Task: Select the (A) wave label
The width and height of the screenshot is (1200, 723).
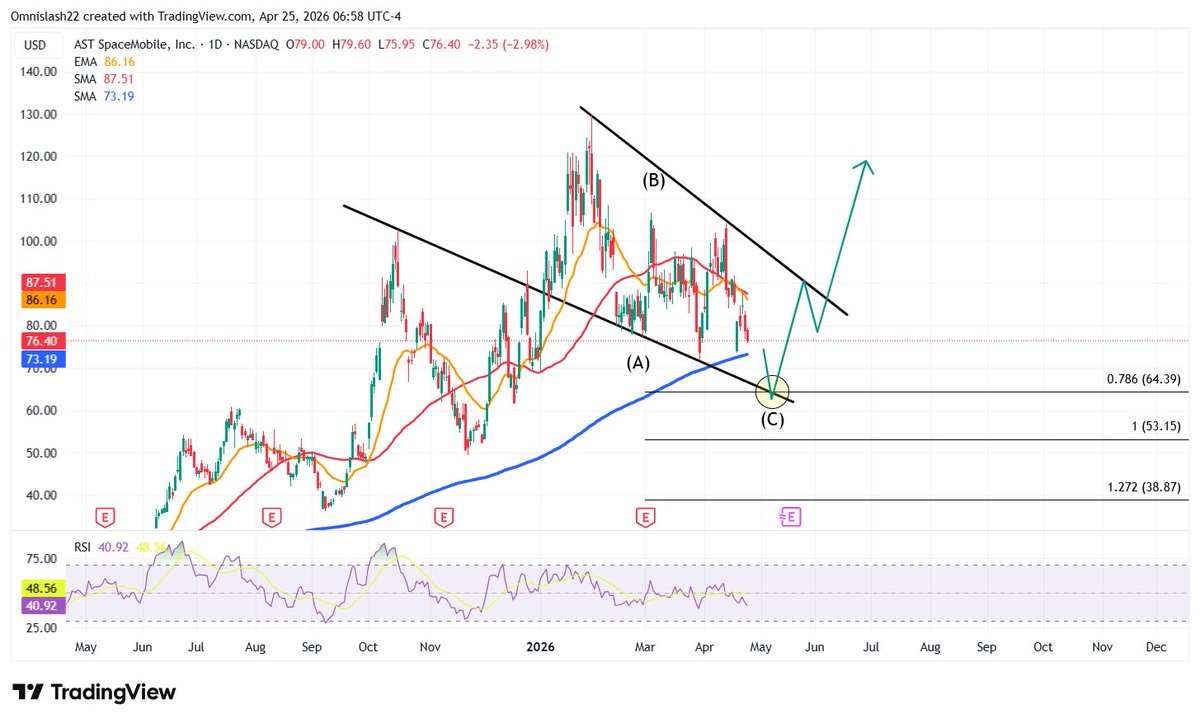Action: coord(639,364)
